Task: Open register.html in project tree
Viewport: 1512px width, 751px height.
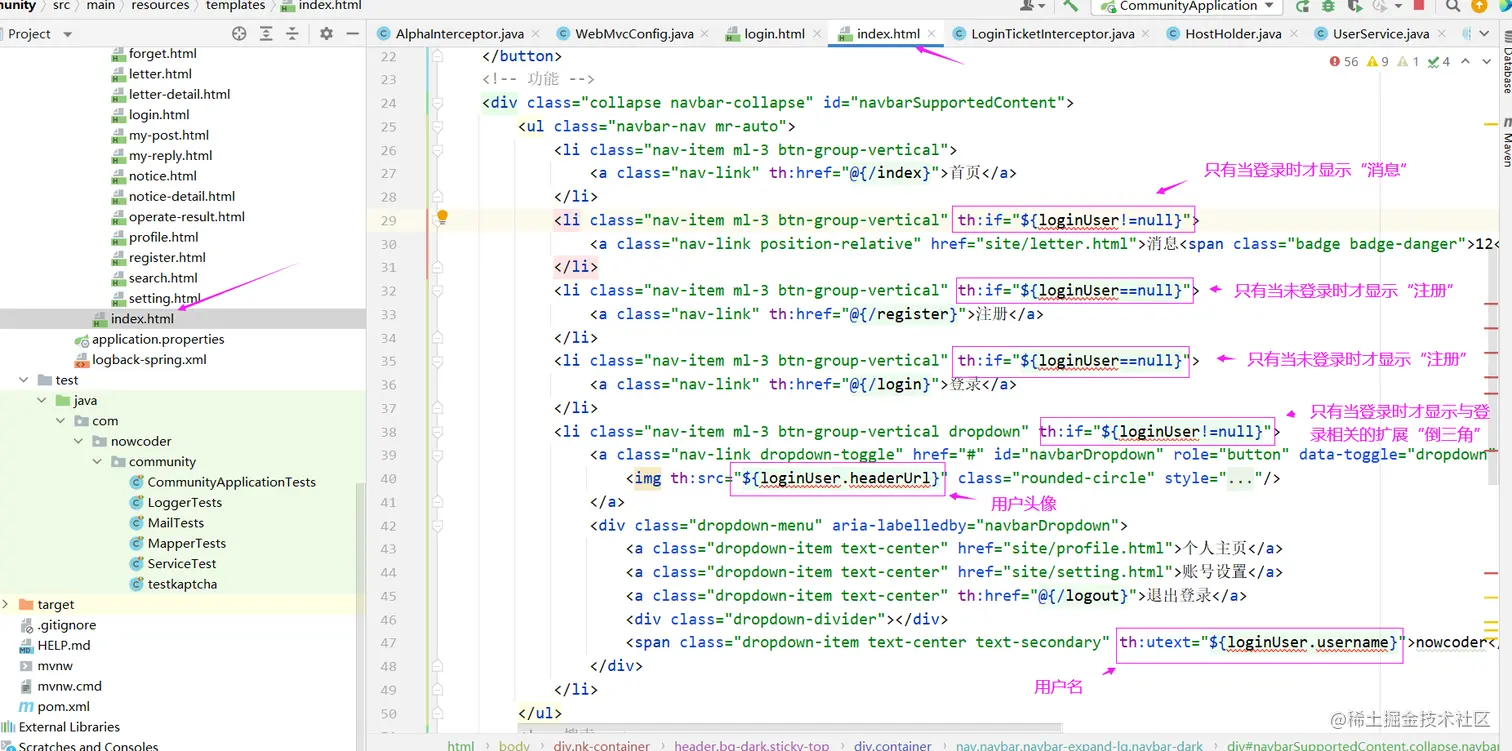Action: tap(167, 257)
